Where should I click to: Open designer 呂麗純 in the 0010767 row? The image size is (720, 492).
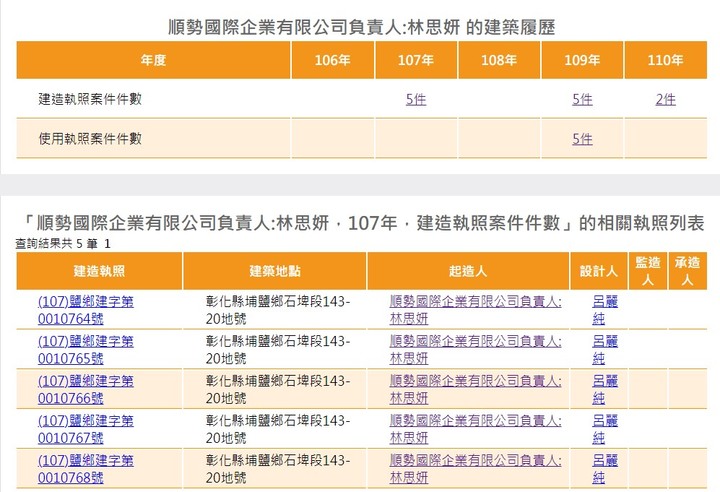(605, 429)
